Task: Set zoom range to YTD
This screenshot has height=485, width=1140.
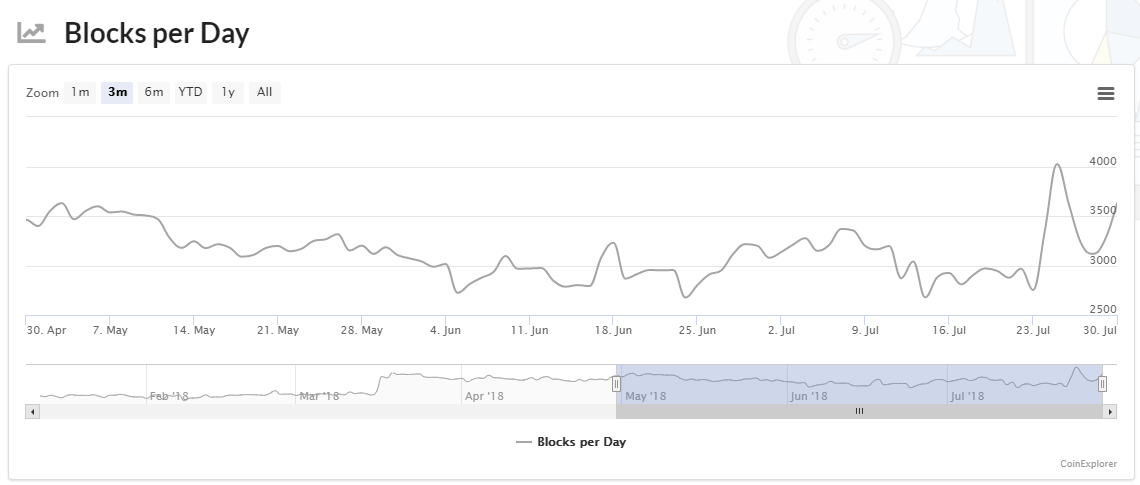Action: [x=190, y=93]
